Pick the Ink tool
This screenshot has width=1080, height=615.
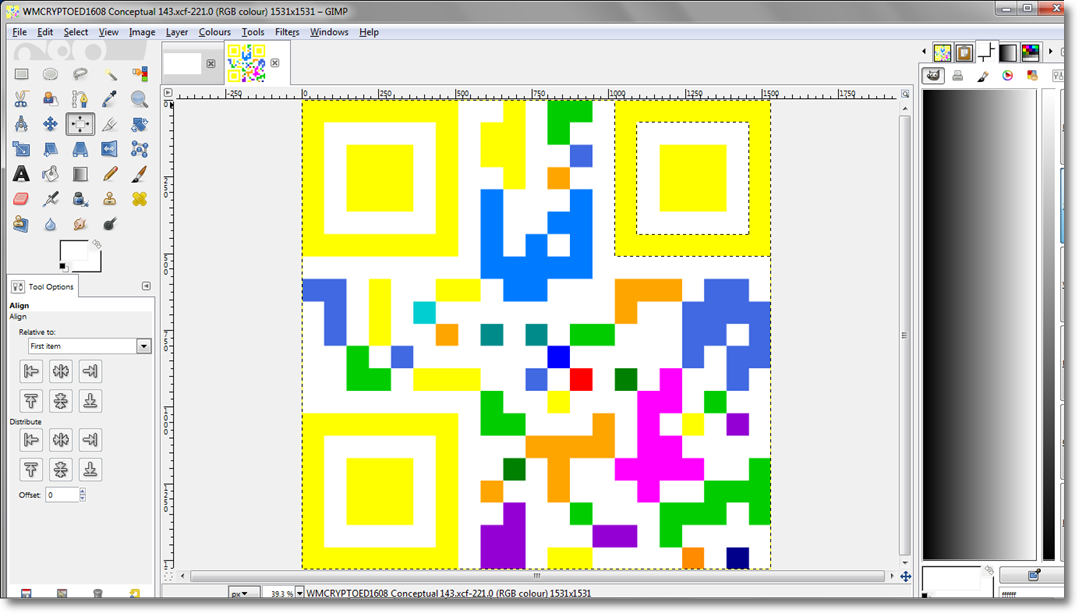tap(80, 199)
